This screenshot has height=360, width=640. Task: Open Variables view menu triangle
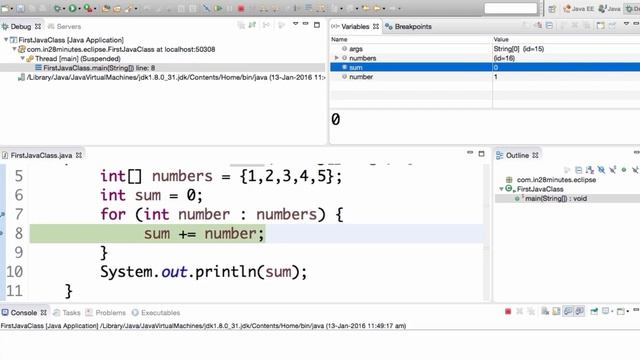(x=627, y=24)
